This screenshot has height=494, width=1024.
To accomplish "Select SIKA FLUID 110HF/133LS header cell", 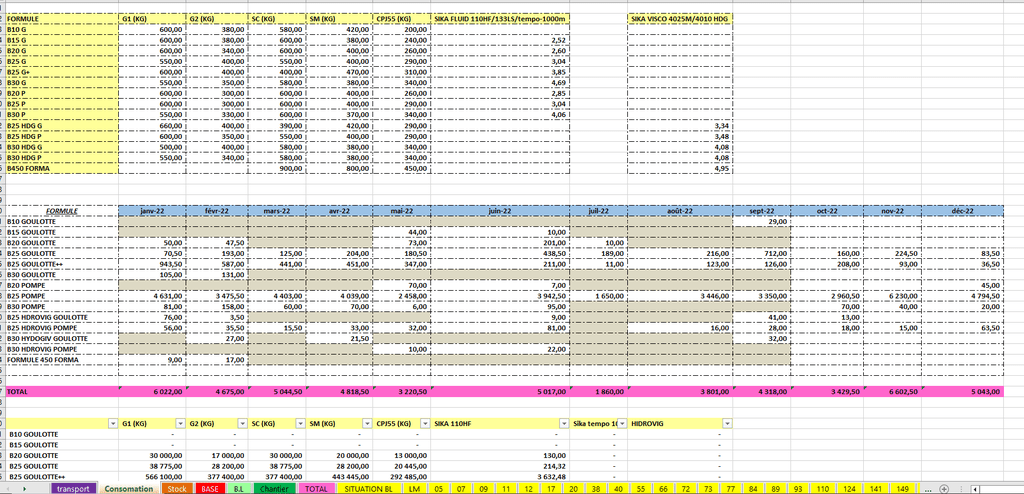I will click(x=501, y=20).
